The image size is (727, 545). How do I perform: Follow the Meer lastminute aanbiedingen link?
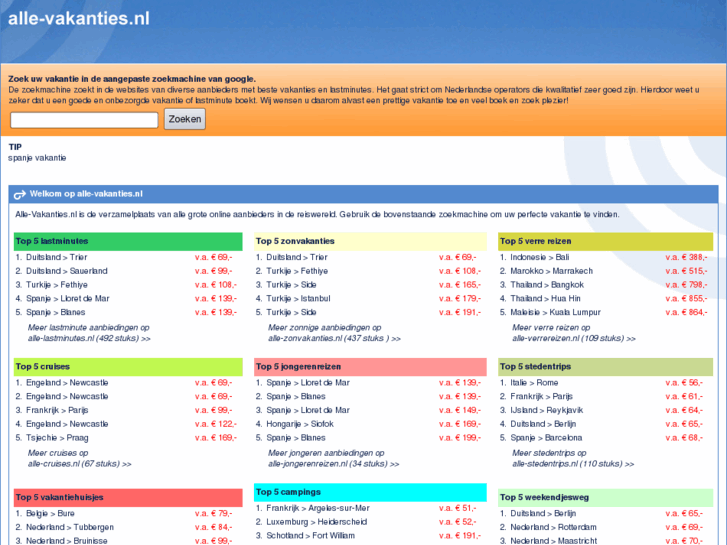pyautogui.click(x=89, y=333)
